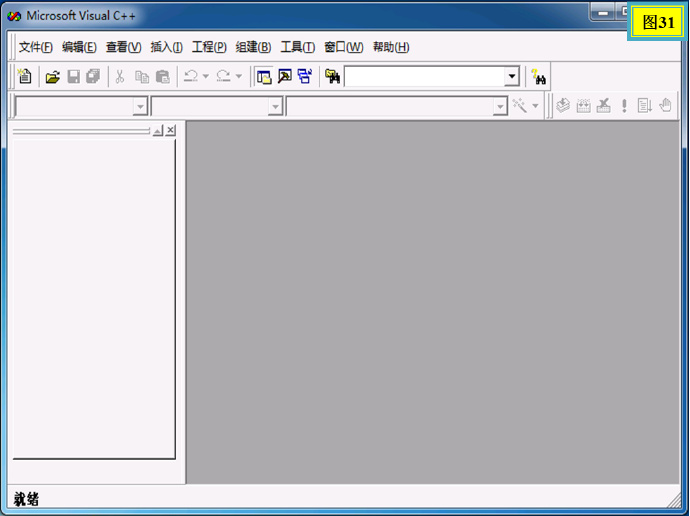Toggle the Workspace window icon
690x516 pixels.
(x=264, y=77)
